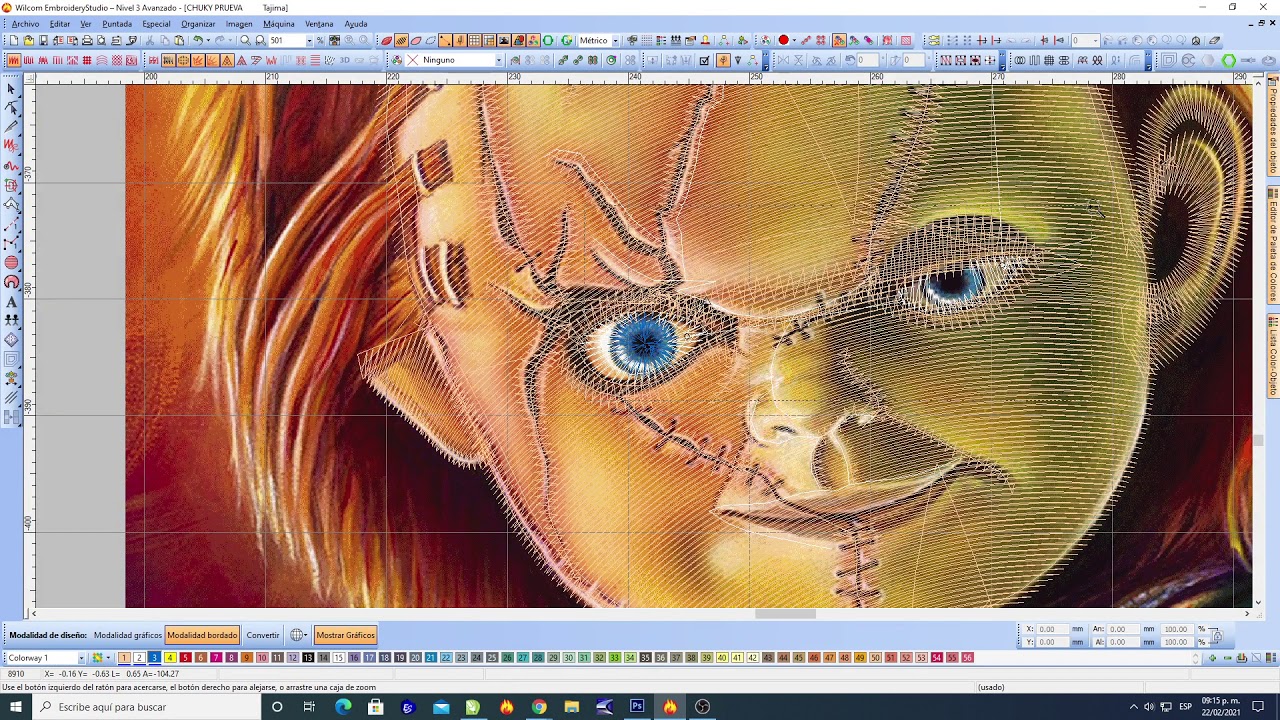
Task: Open Photoshop from the taskbar
Action: 637,707
